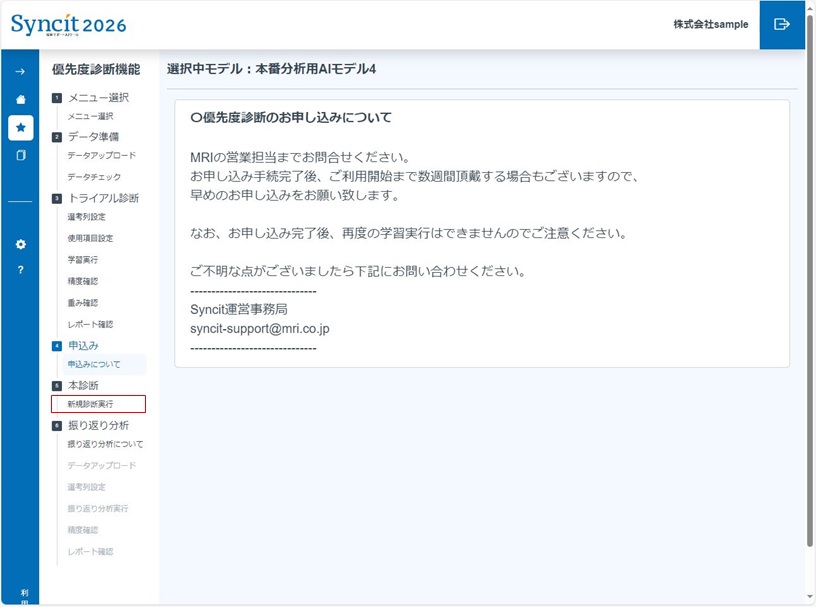This screenshot has height=607, width=816.
Task: Click the sidebar collapse arrow icon
Action: pyautogui.click(x=20, y=72)
